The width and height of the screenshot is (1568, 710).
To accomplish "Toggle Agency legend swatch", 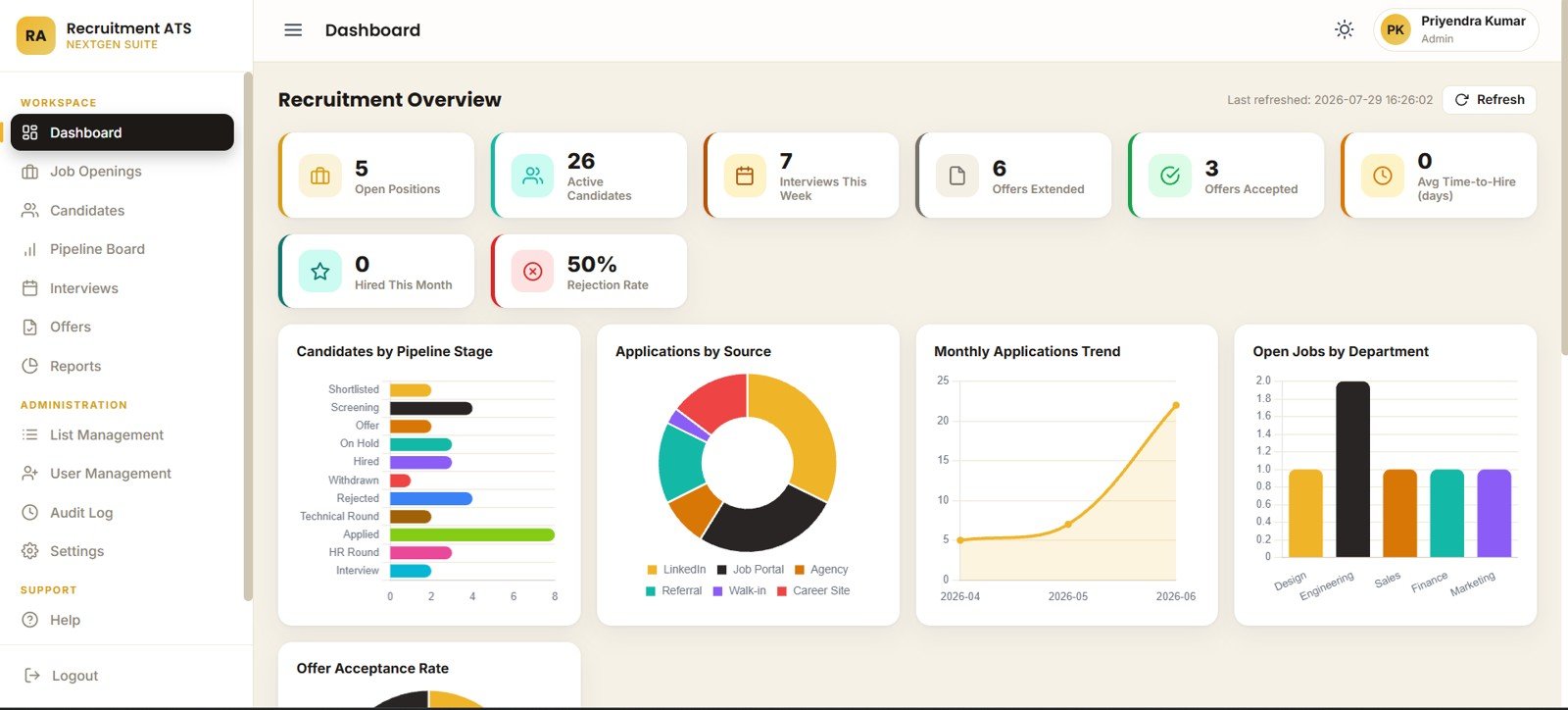I will click(800, 570).
